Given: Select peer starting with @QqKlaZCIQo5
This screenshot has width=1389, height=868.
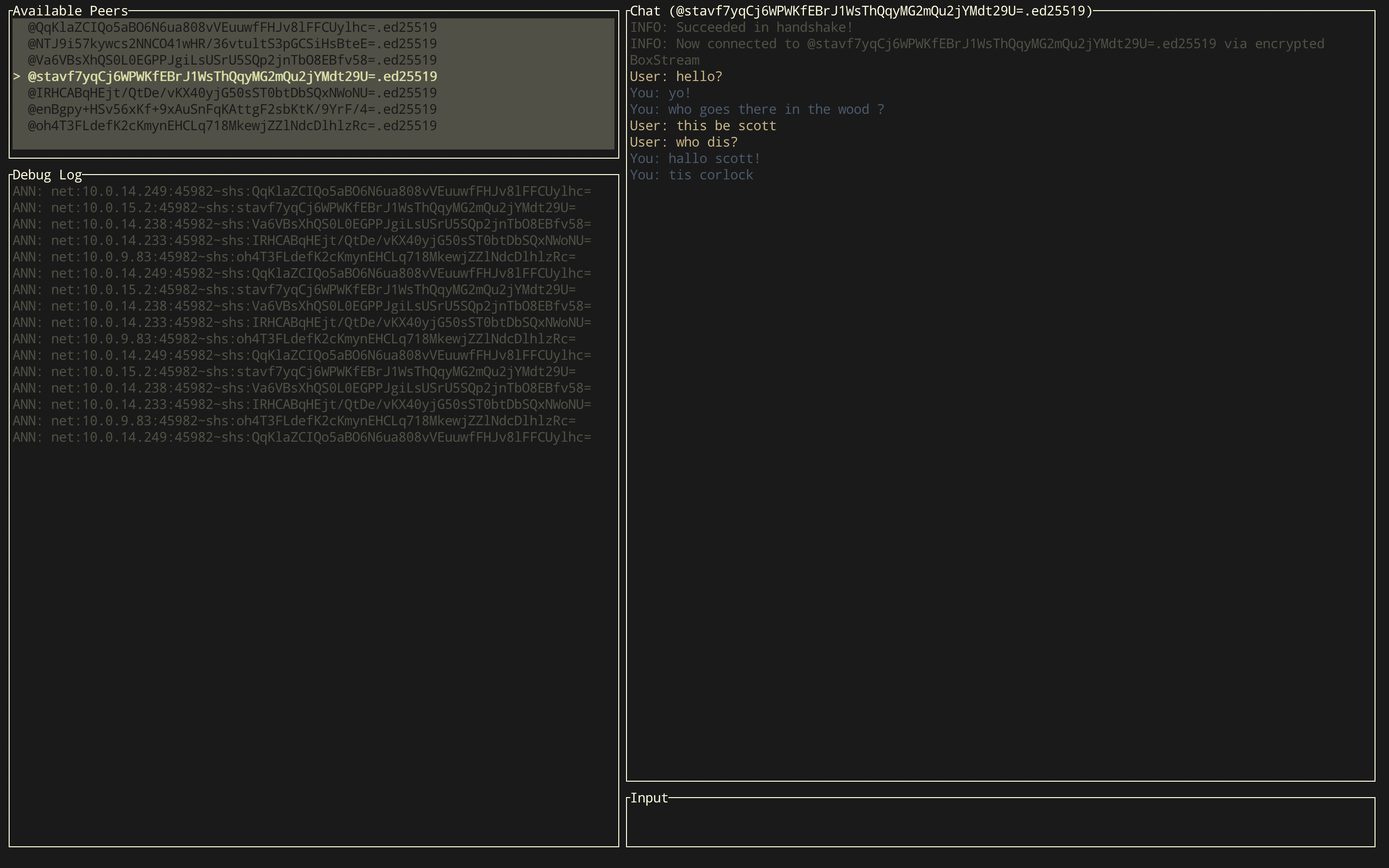Looking at the screenshot, I should tap(232, 27).
